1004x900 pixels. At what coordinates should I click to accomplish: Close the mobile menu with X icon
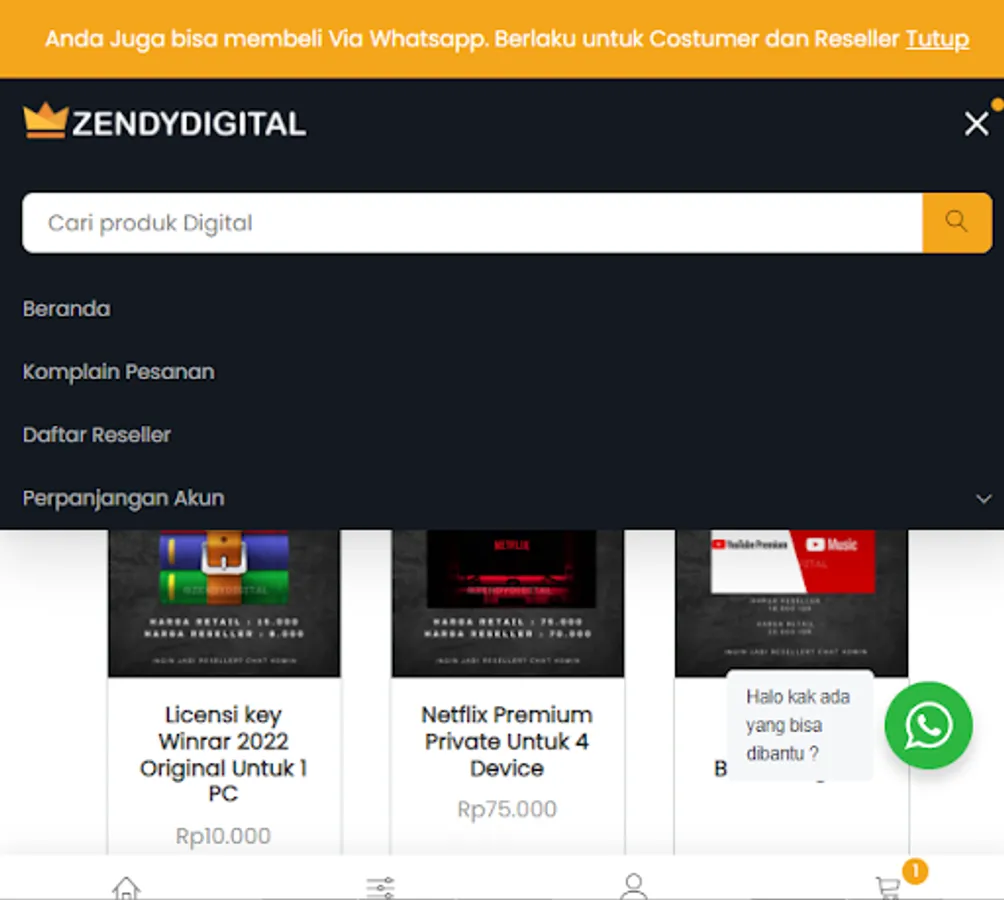click(976, 123)
